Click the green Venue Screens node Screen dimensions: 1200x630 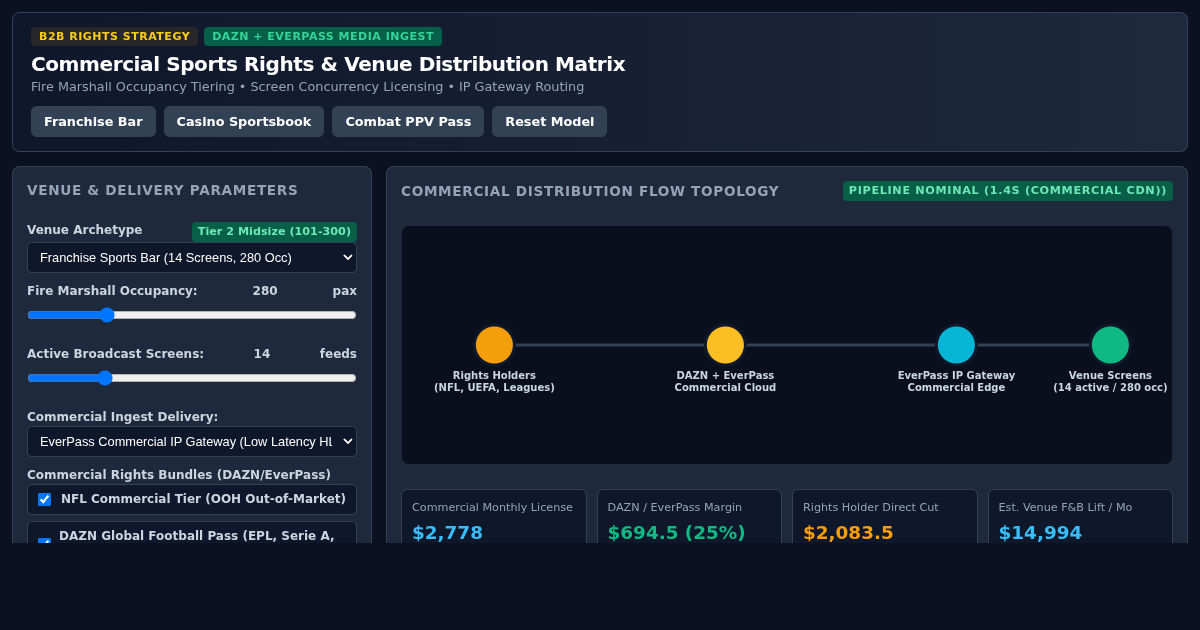tap(1110, 345)
